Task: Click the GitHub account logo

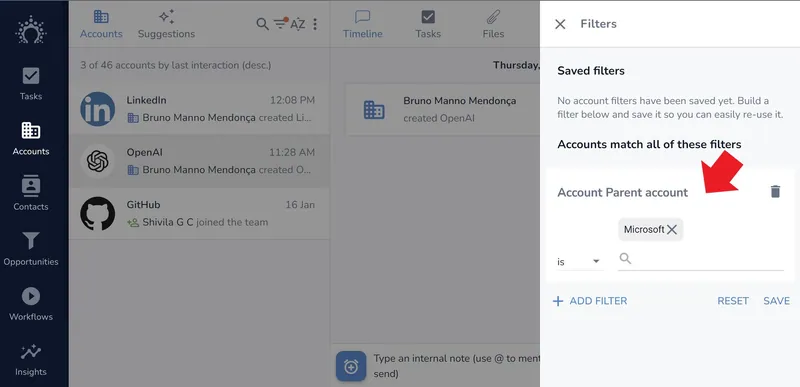Action: coord(97,214)
